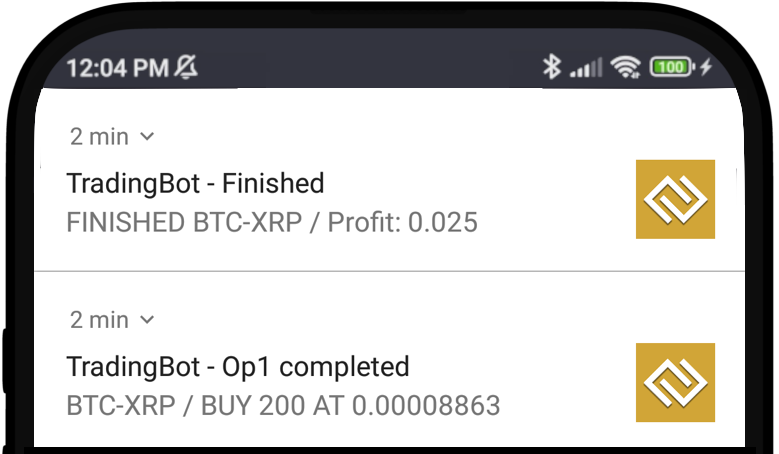Screen dimensions: 779x454
Task: Expand the Op1 completed notification chevron
Action: [147, 320]
